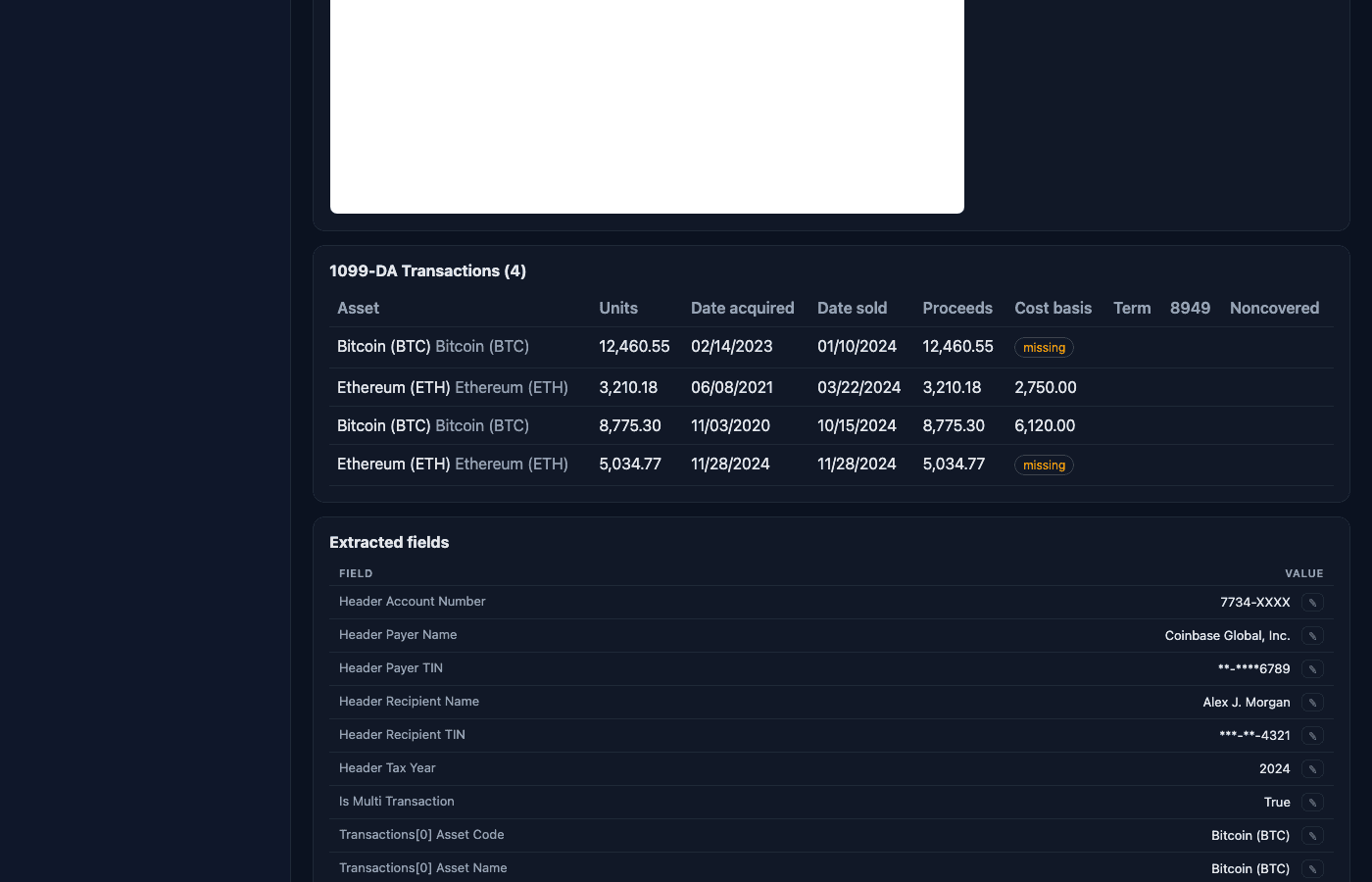Click the Date acquired column header
The image size is (1372, 882).
pyautogui.click(x=742, y=308)
